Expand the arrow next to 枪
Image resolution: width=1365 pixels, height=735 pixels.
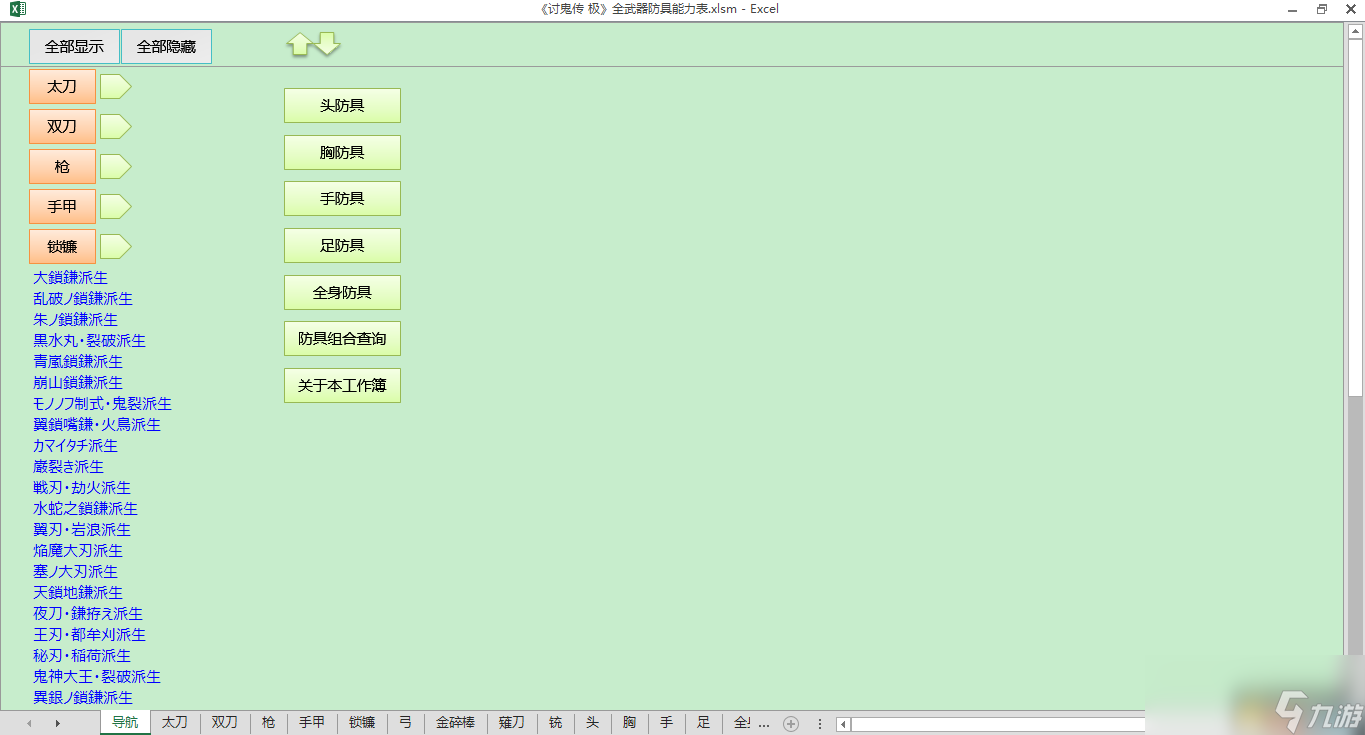tap(116, 167)
